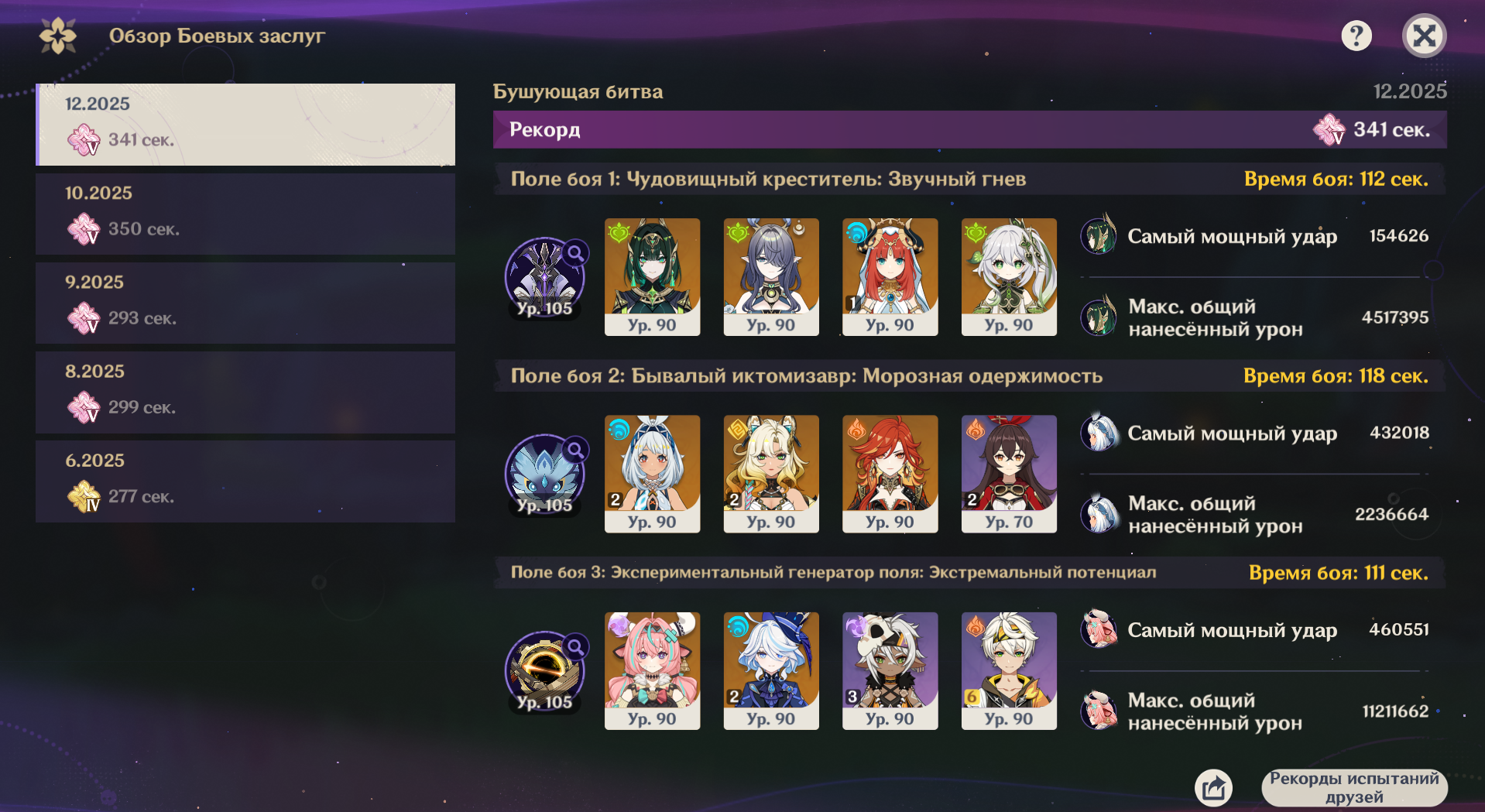
Task: Select the 10.2025 record with 350 сек.
Action: pos(245,214)
